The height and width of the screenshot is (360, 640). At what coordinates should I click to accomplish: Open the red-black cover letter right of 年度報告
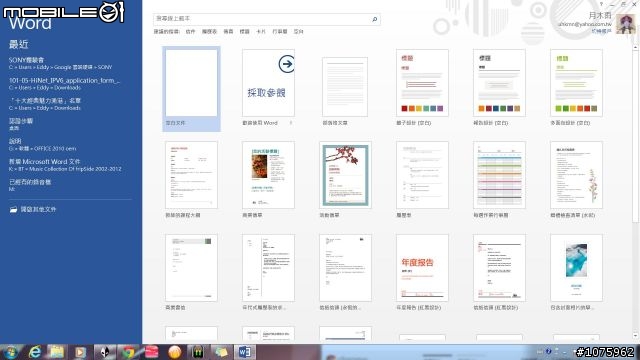(499, 268)
